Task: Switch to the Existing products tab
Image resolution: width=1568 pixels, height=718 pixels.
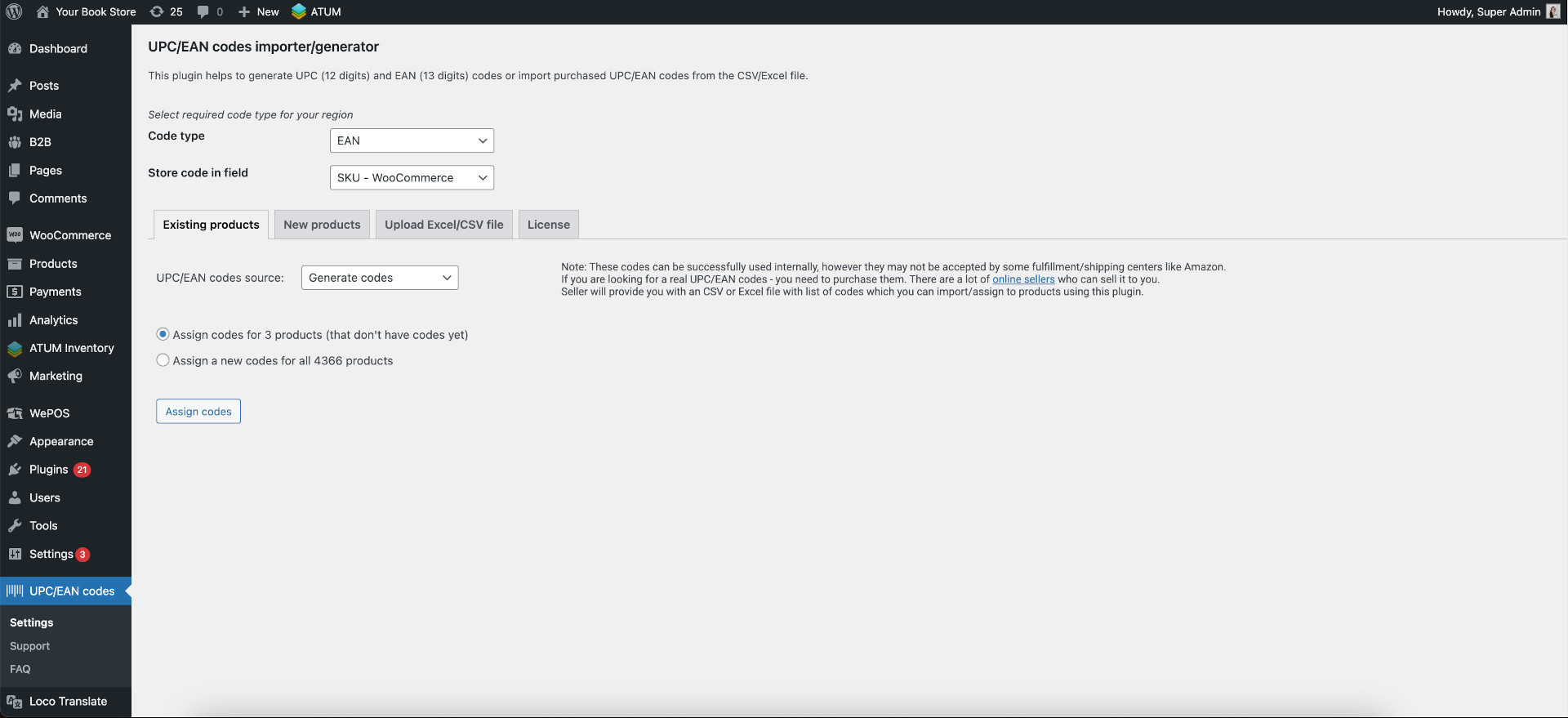Action: point(211,225)
